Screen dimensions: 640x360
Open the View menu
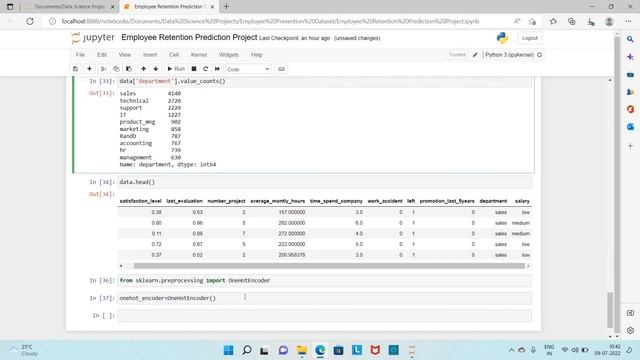point(124,55)
